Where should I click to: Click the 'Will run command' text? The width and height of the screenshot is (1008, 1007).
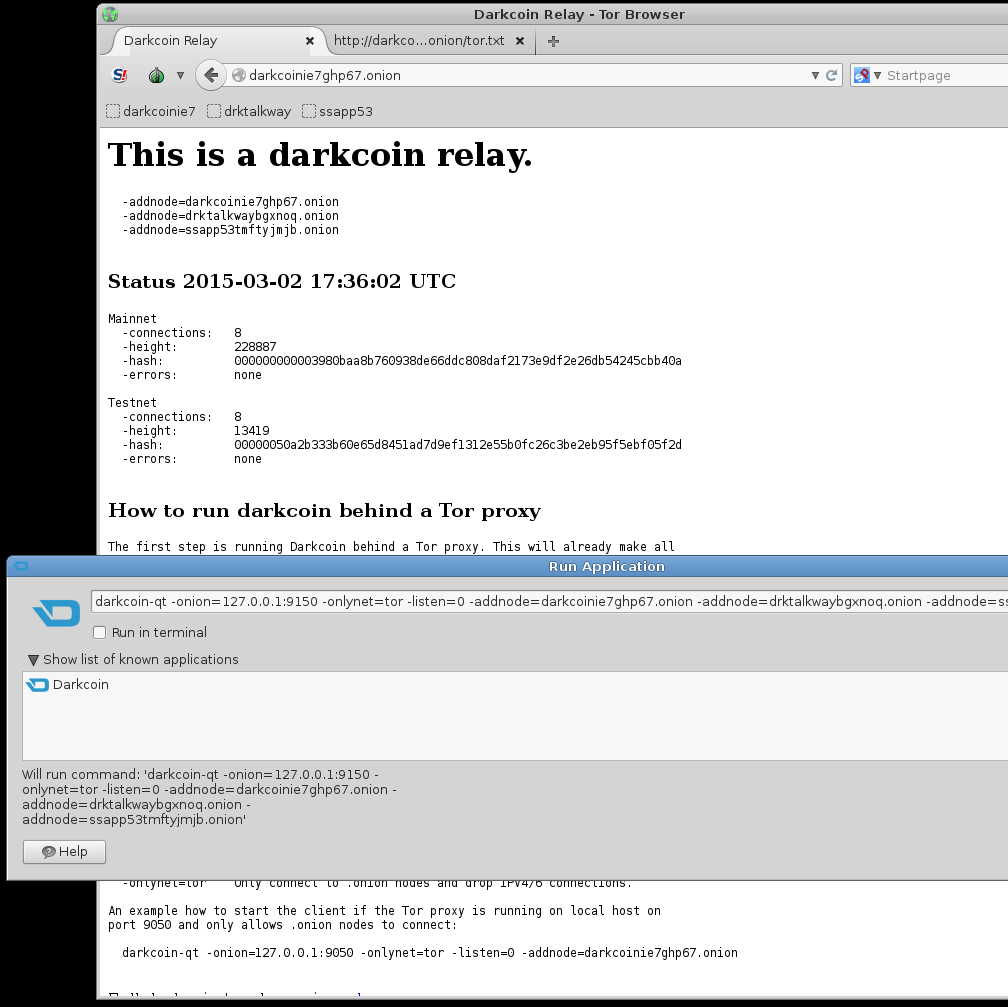[210, 797]
